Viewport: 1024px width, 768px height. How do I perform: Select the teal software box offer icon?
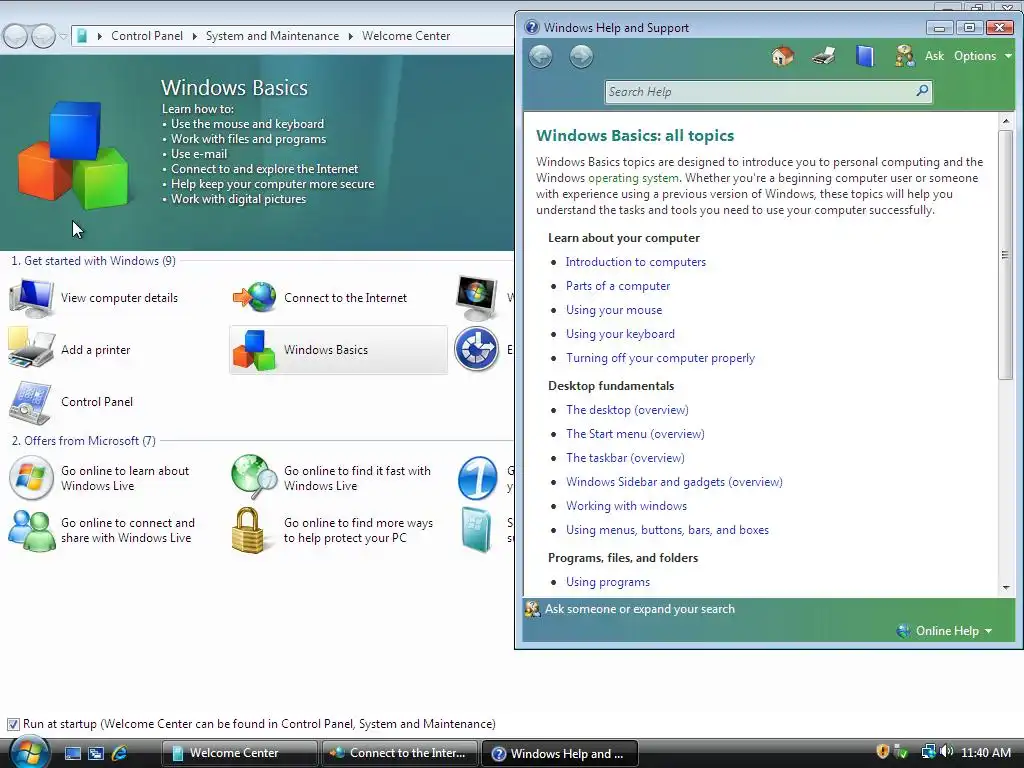point(476,530)
